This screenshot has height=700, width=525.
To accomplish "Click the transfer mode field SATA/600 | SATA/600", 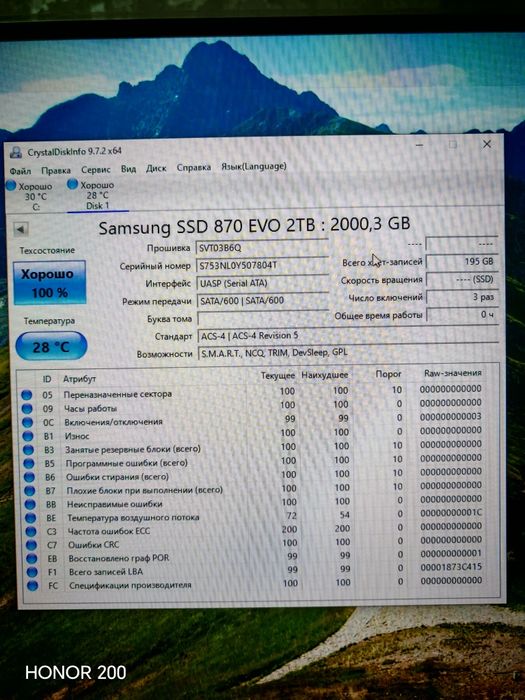I will [x=263, y=300].
